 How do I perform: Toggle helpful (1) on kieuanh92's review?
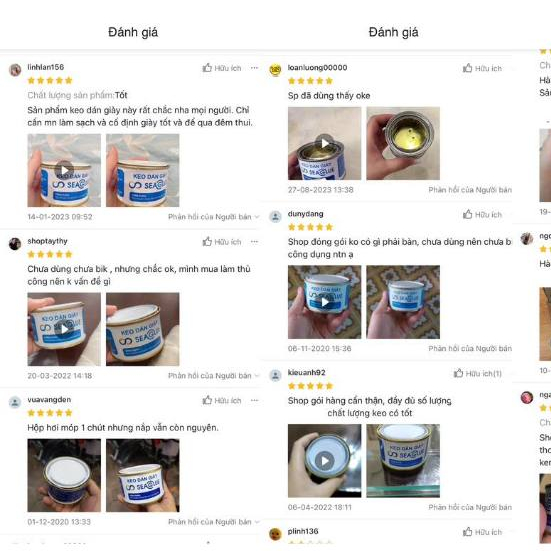[x=478, y=373]
